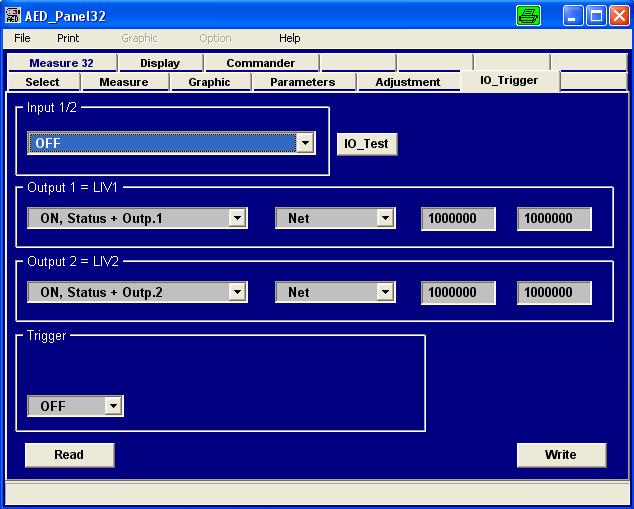Click the grayed-out Option menu item
634x509 pixels.
click(216, 38)
